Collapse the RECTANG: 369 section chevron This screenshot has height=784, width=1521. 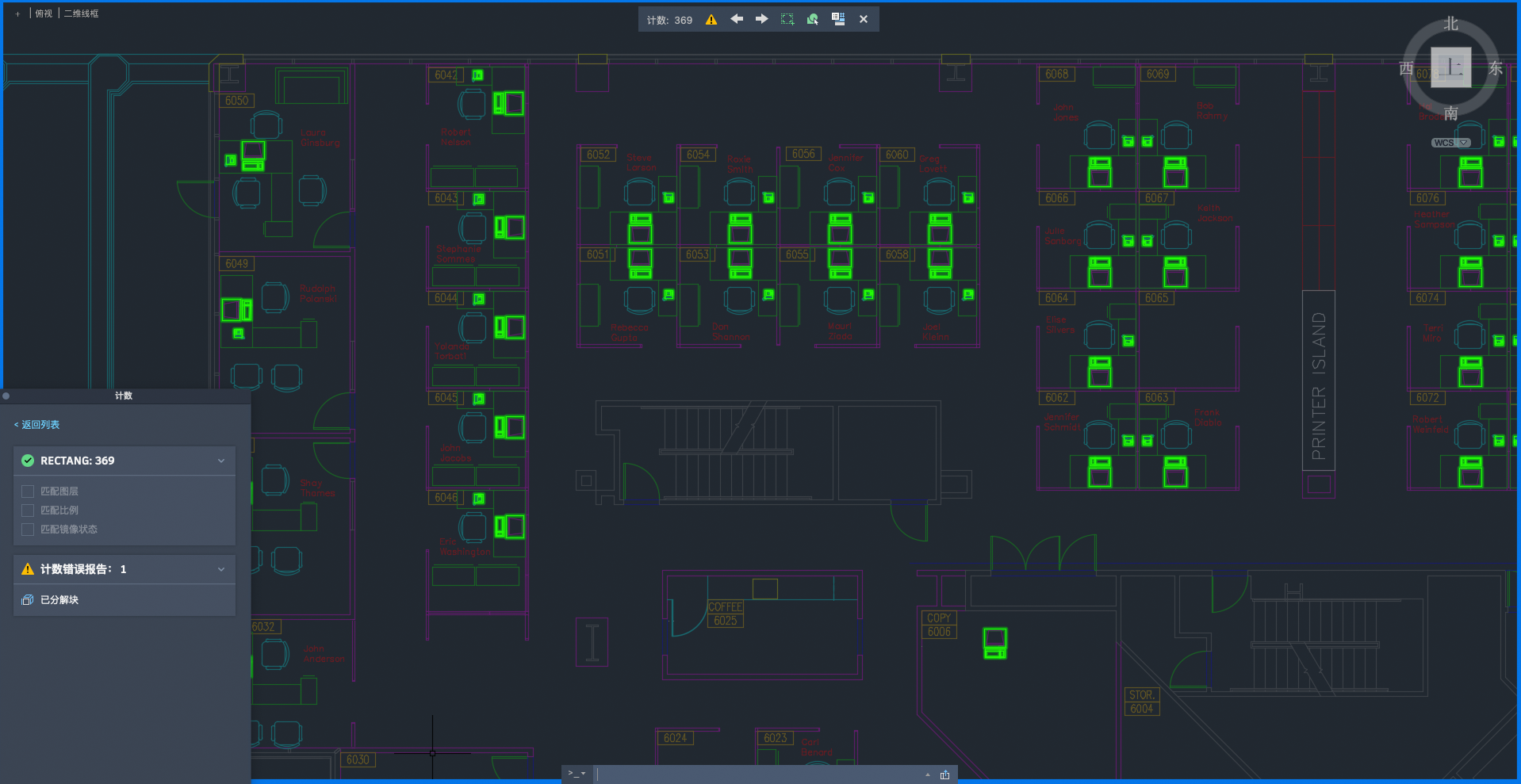pos(221,461)
